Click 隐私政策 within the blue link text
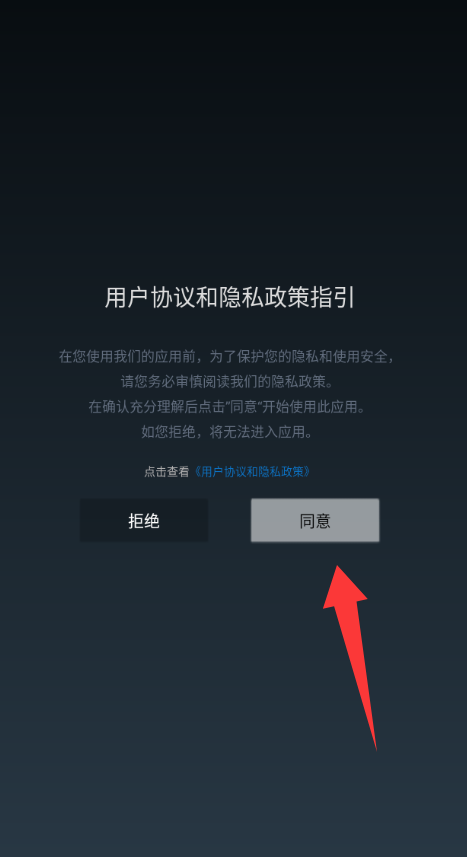467x857 pixels. pos(281,472)
